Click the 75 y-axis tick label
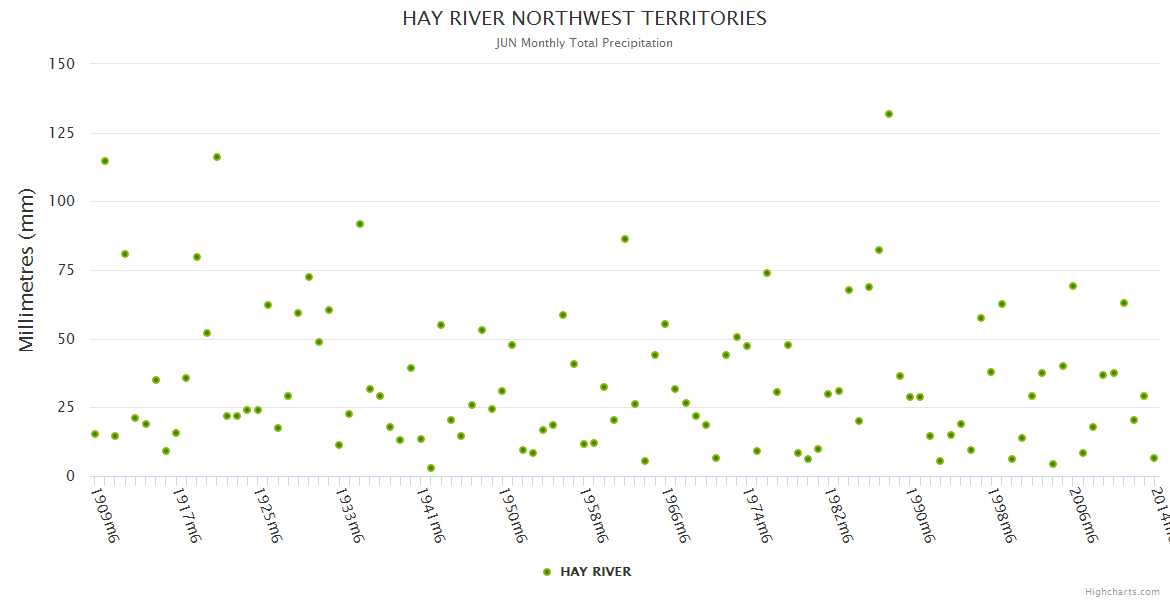Screen dimensions: 1170x600 (66, 270)
